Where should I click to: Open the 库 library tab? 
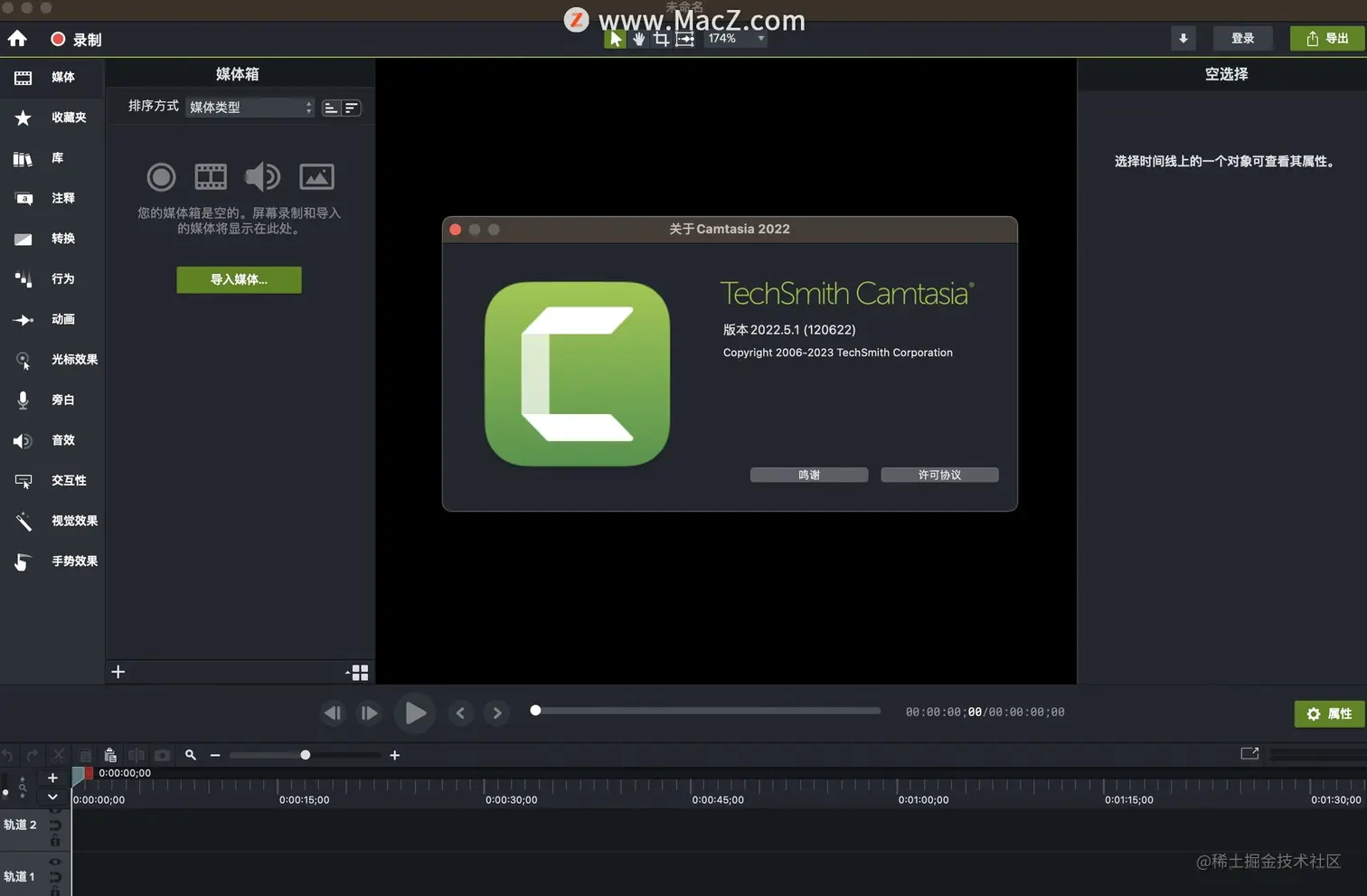(52, 158)
